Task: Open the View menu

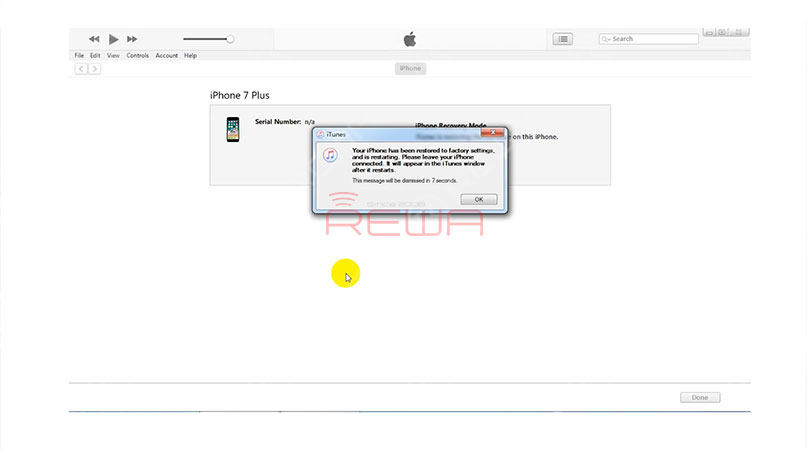Action: [x=113, y=56]
